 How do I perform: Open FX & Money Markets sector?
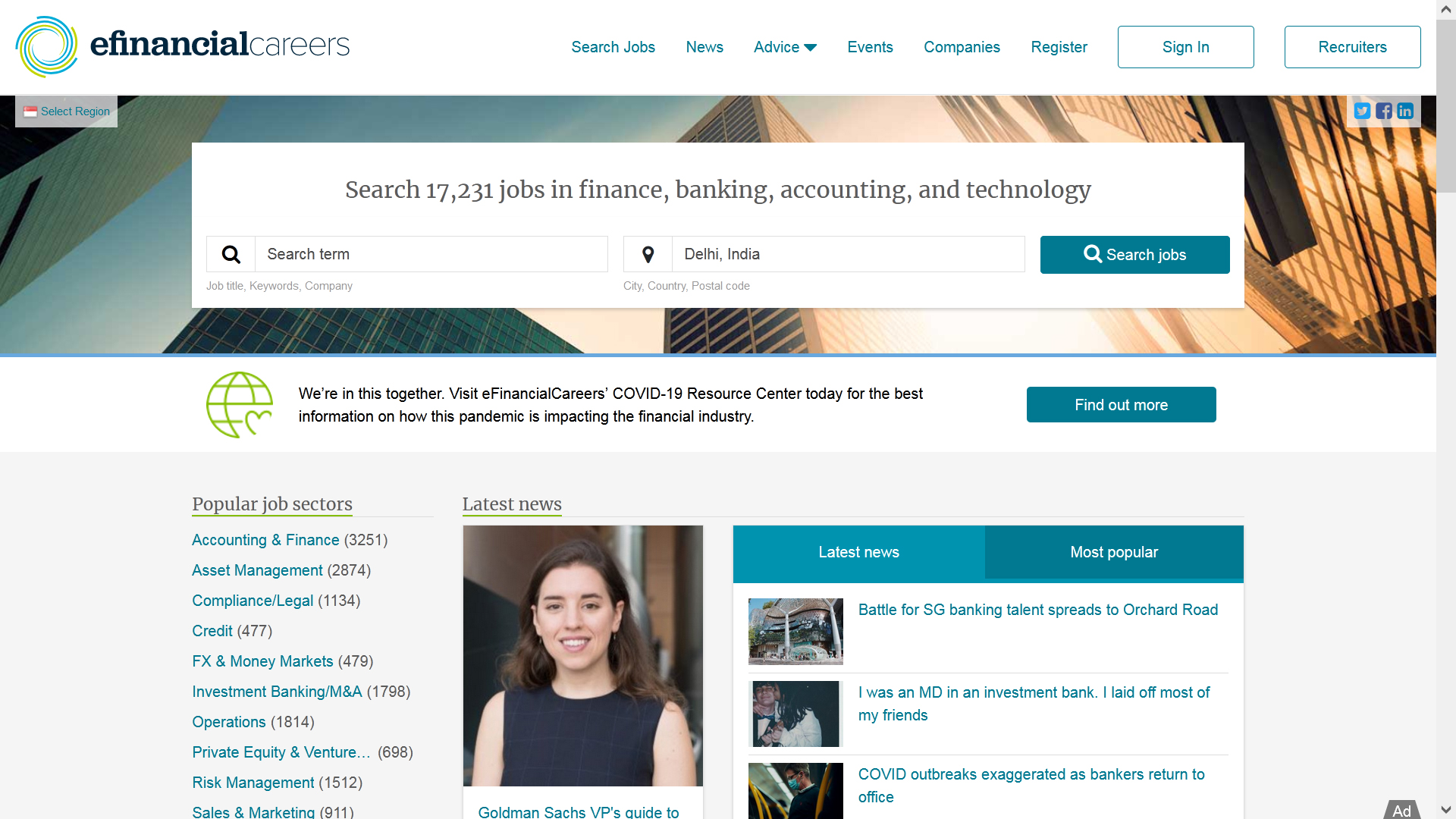point(262,661)
